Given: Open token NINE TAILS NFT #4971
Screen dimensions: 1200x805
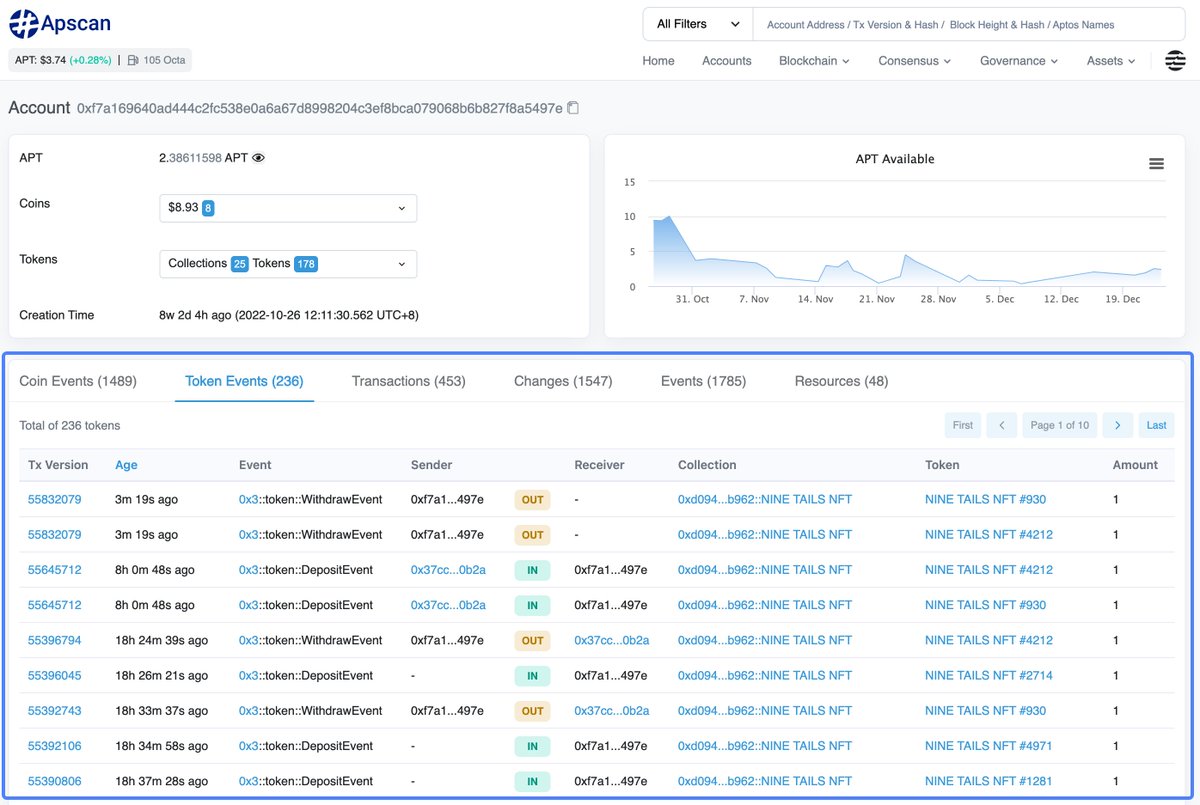Looking at the screenshot, I should point(989,746).
